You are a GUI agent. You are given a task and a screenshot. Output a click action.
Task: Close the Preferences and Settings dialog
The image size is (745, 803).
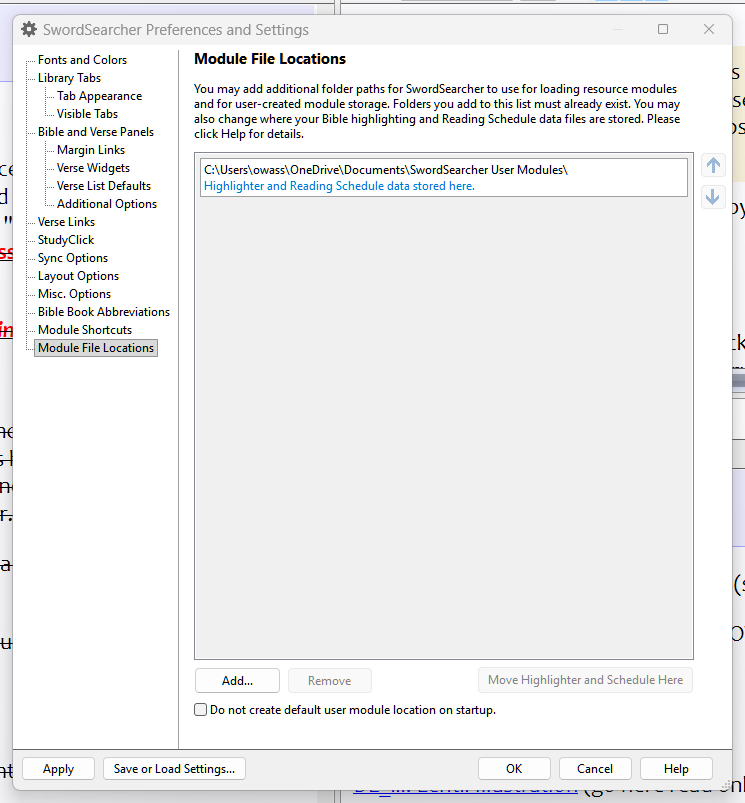709,29
